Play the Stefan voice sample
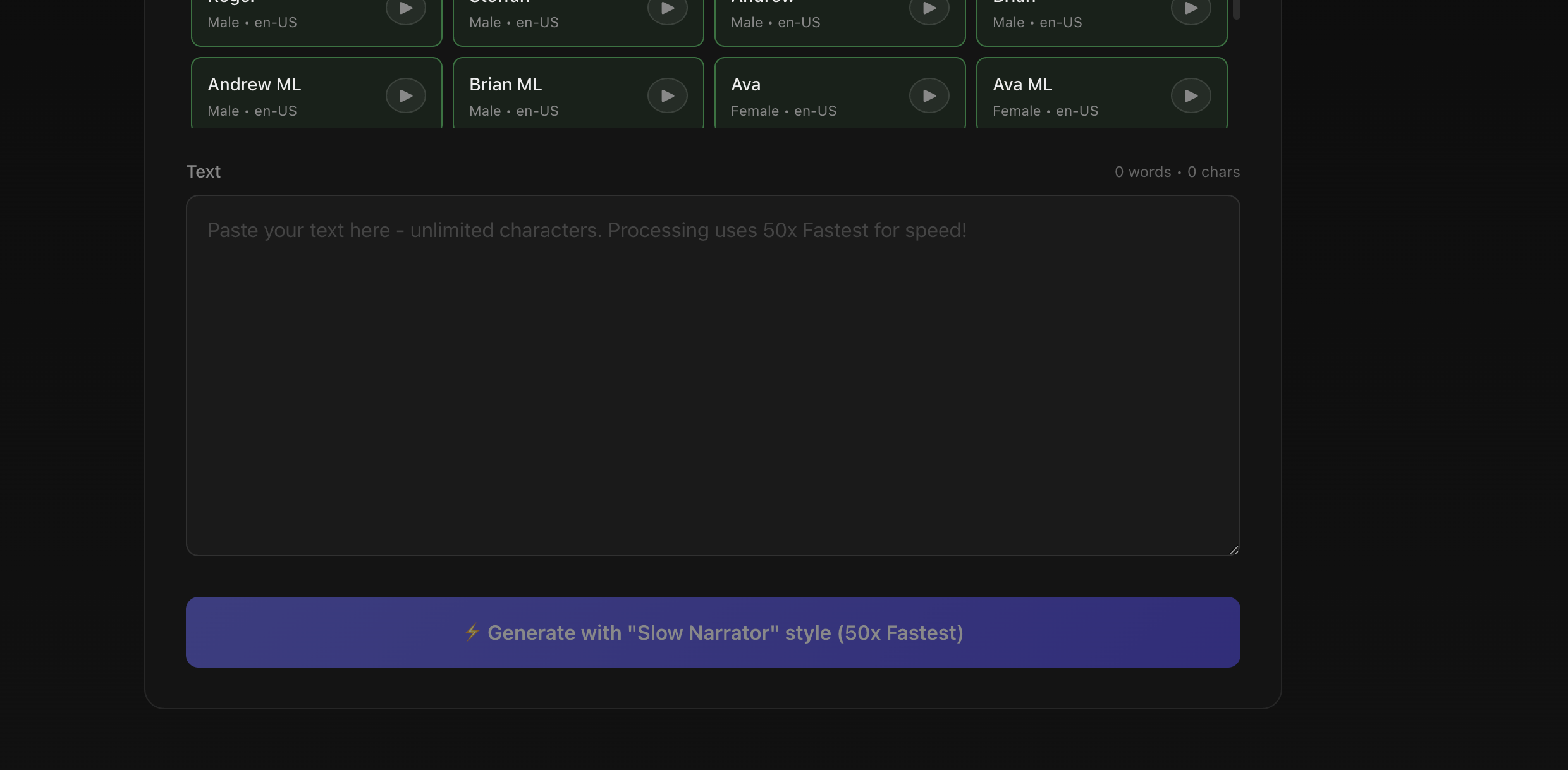Image resolution: width=1568 pixels, height=770 pixels. click(x=667, y=8)
